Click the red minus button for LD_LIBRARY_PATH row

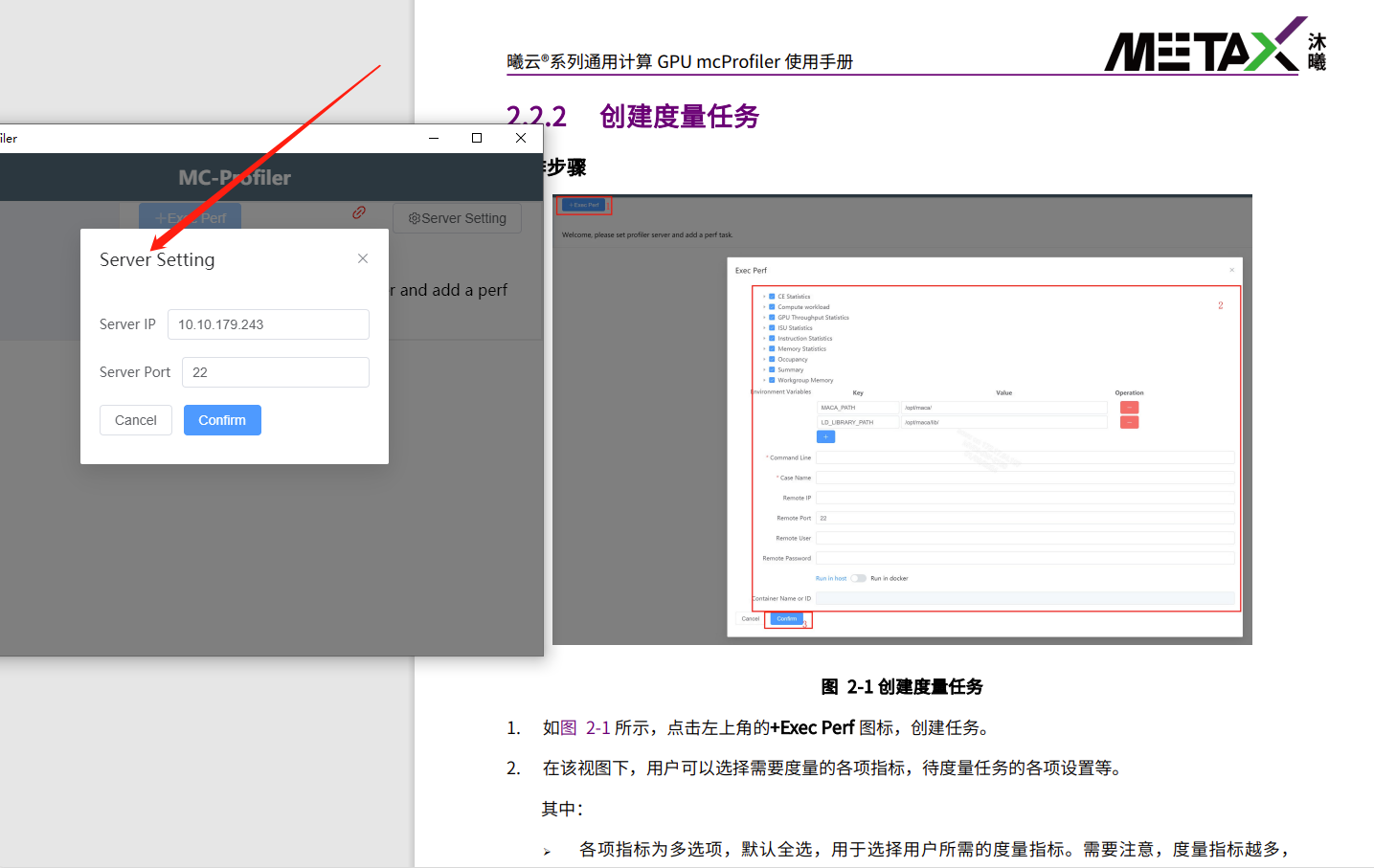[x=1129, y=422]
